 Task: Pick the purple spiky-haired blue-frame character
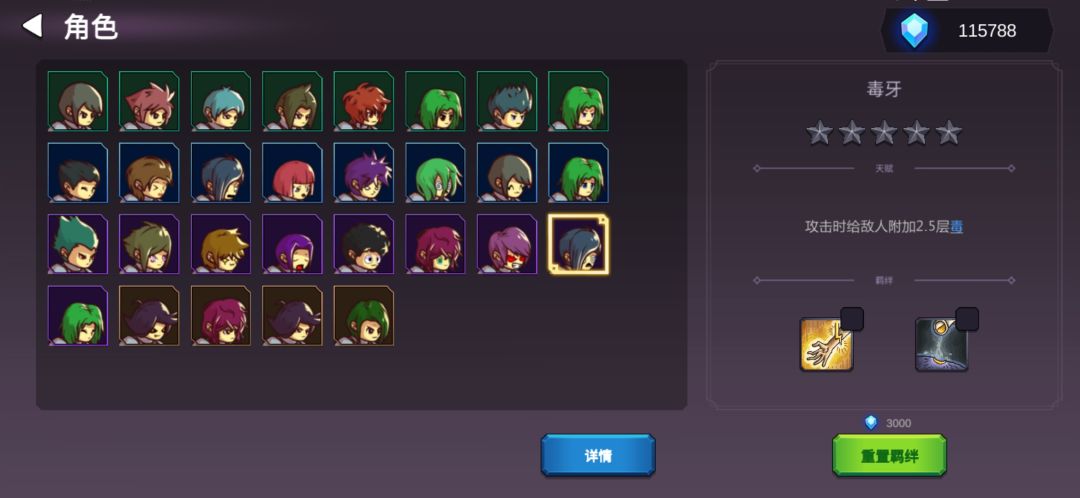click(x=364, y=173)
